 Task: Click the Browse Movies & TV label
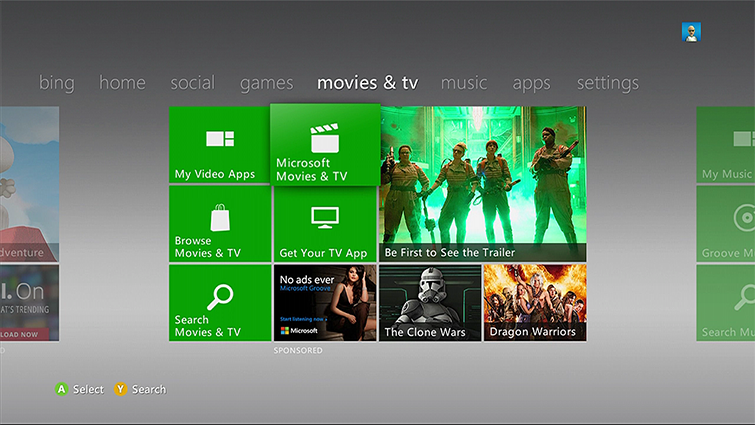(x=208, y=247)
